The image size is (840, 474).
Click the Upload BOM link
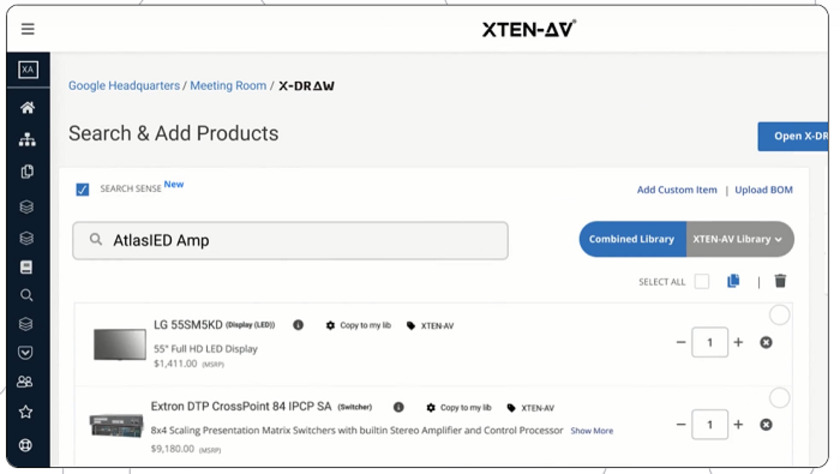pos(764,190)
